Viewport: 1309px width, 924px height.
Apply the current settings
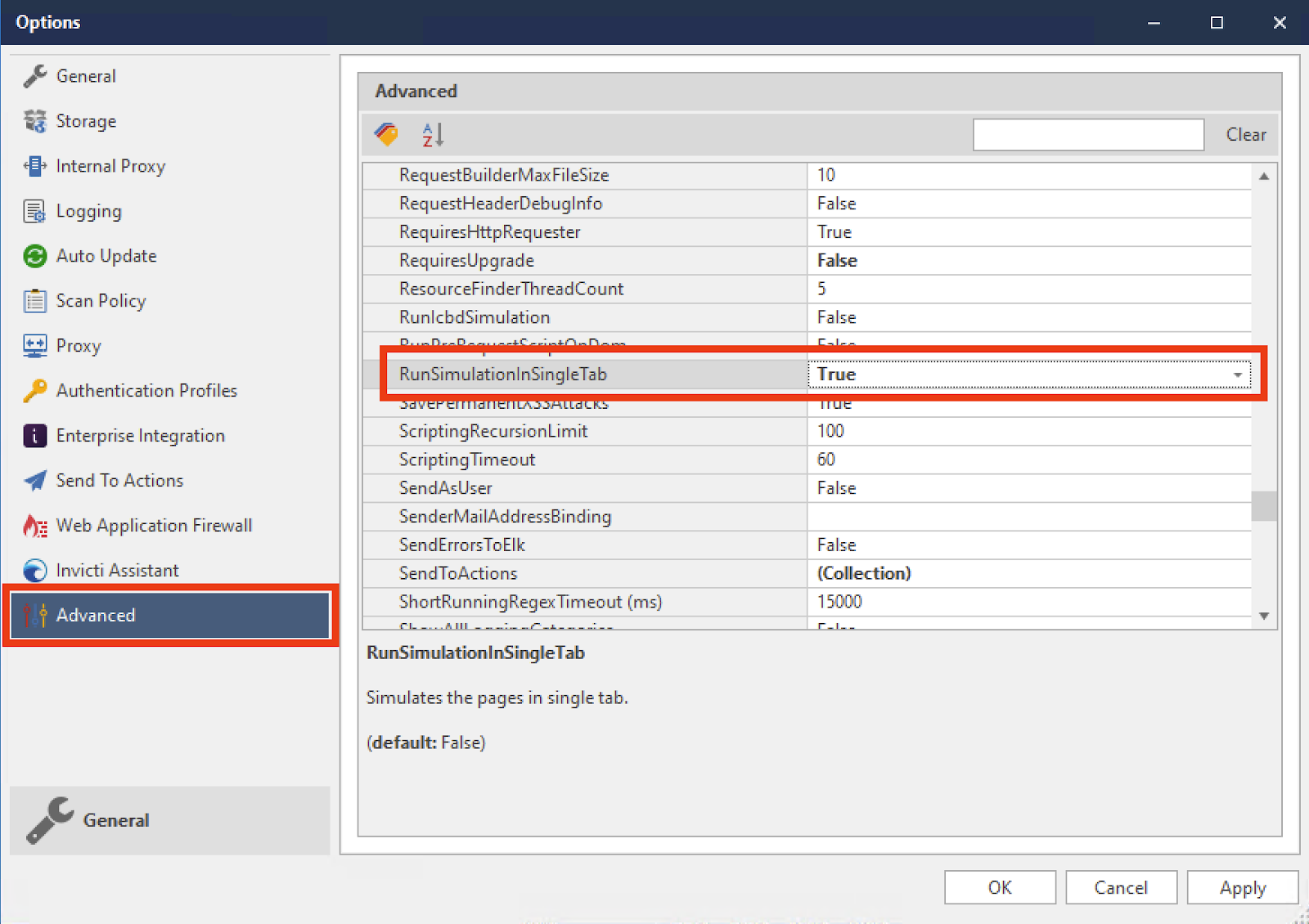pos(1242,887)
